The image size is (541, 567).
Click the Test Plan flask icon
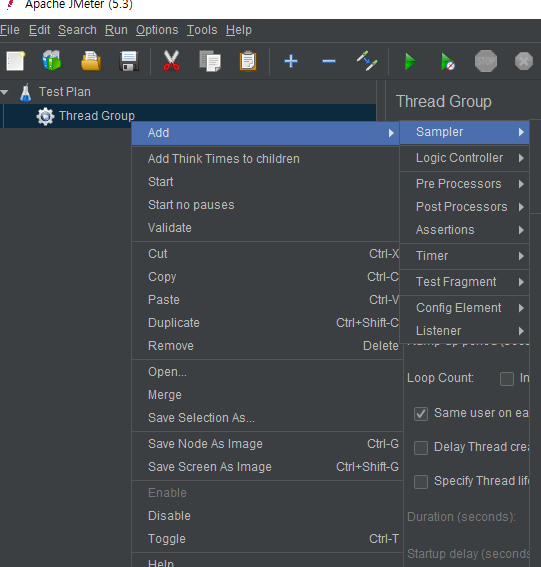25,92
